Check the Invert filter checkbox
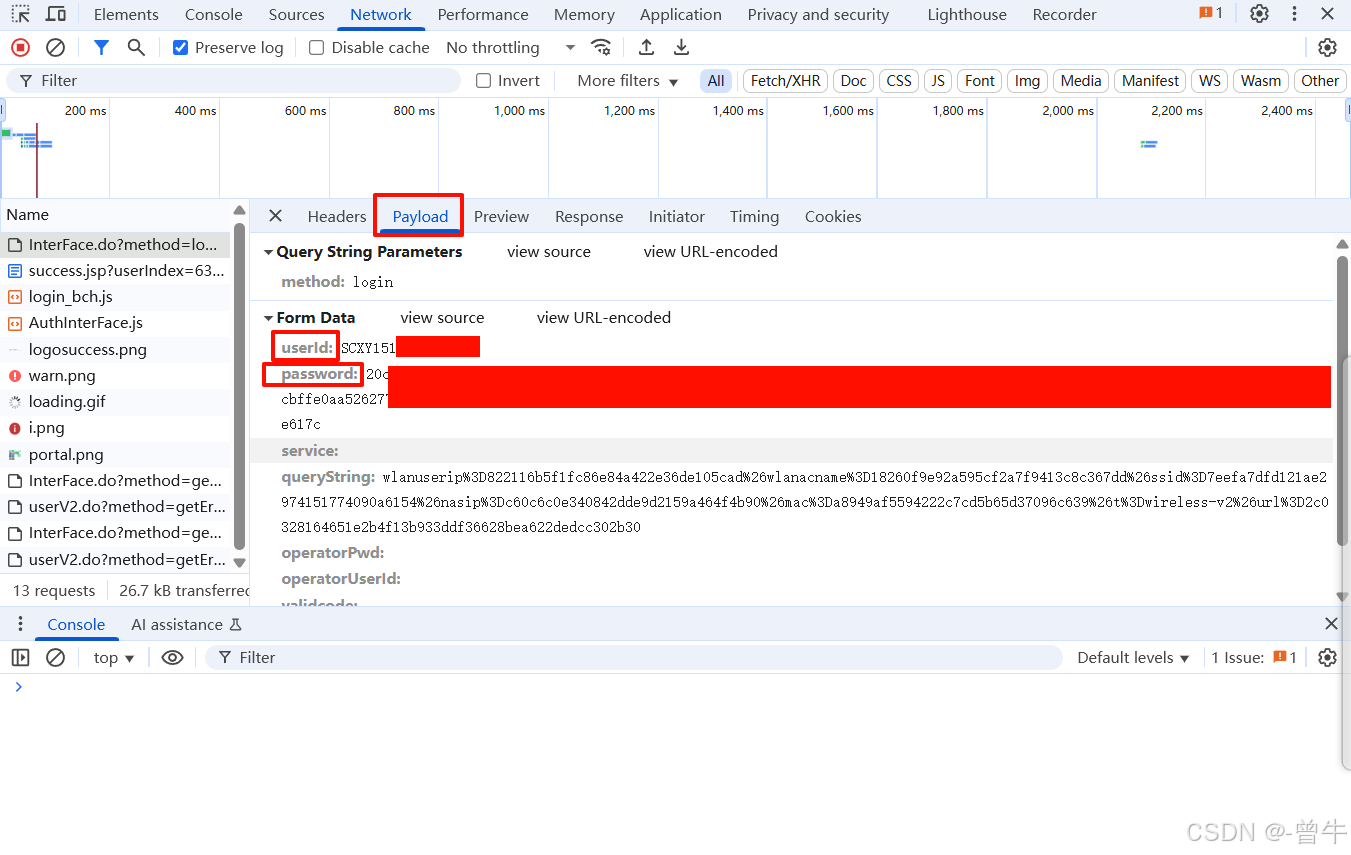Screen dimensions: 1351x855 [483, 80]
